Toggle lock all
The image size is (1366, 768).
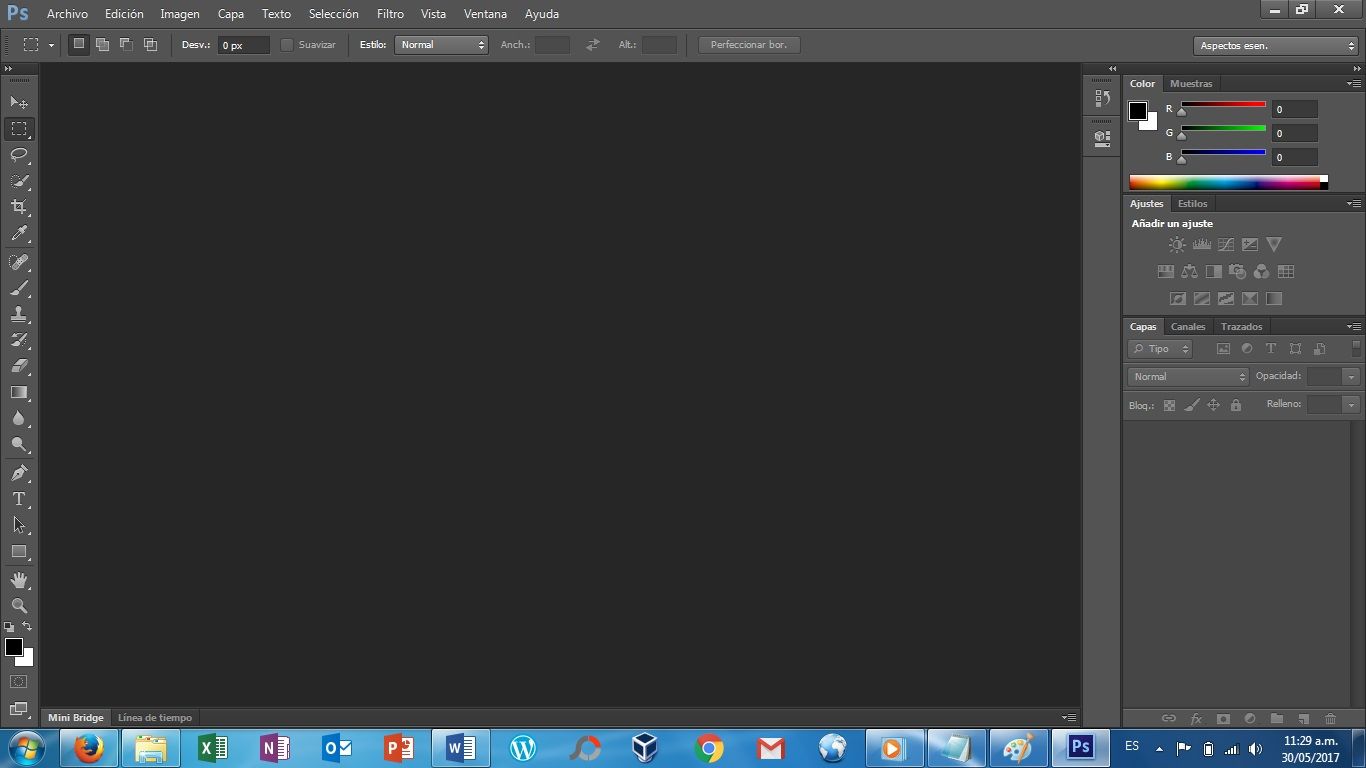pos(1235,405)
